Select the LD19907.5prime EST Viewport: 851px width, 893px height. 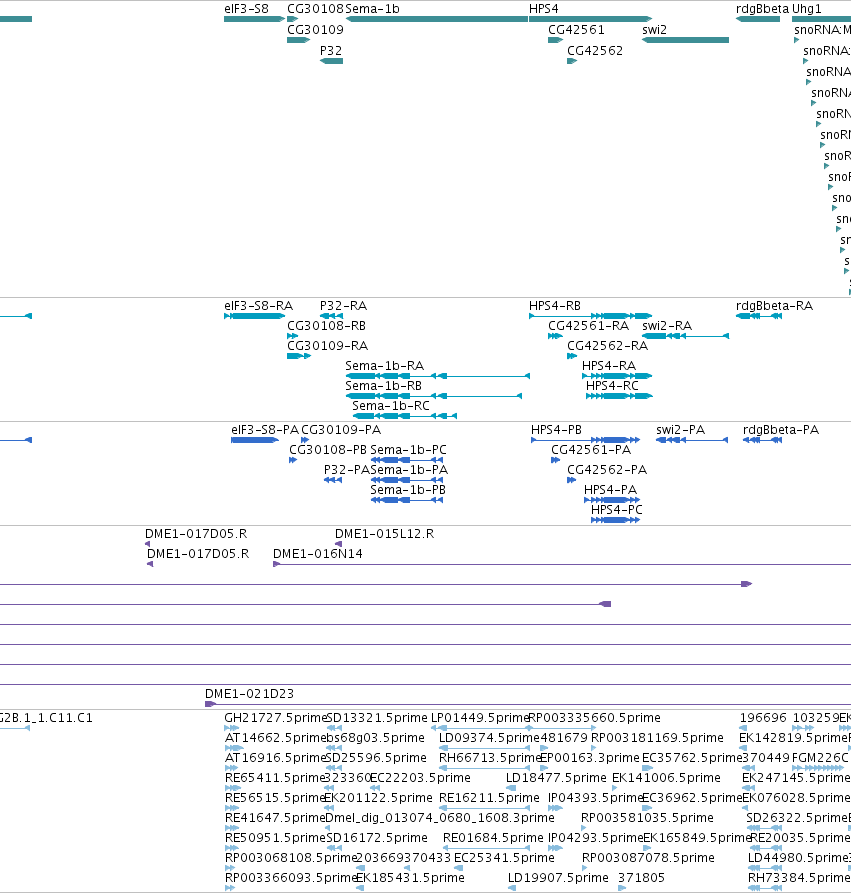(x=512, y=887)
